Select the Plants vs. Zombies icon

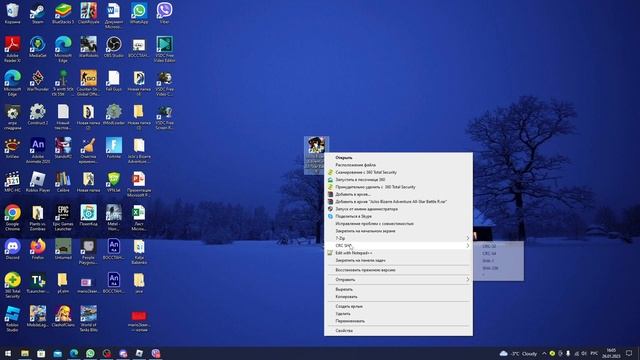coord(38,218)
